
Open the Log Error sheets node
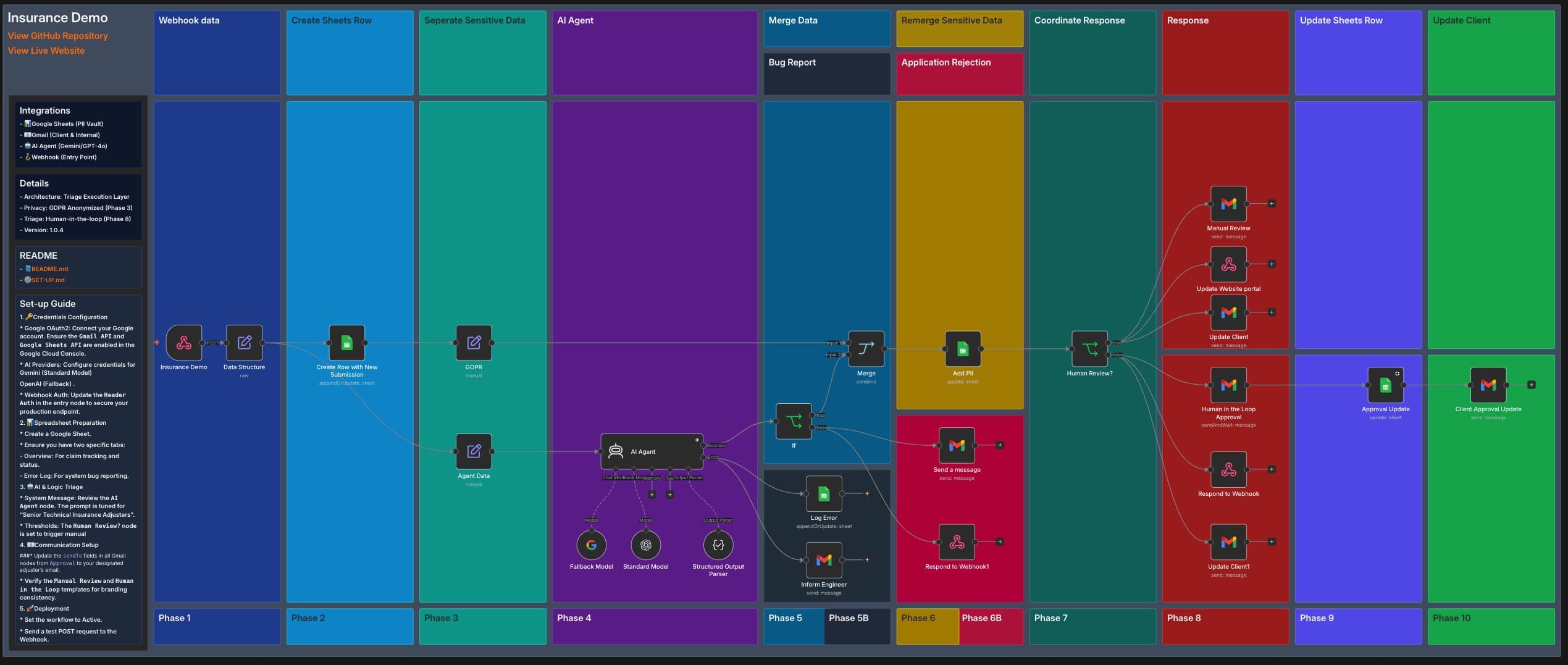click(x=824, y=494)
